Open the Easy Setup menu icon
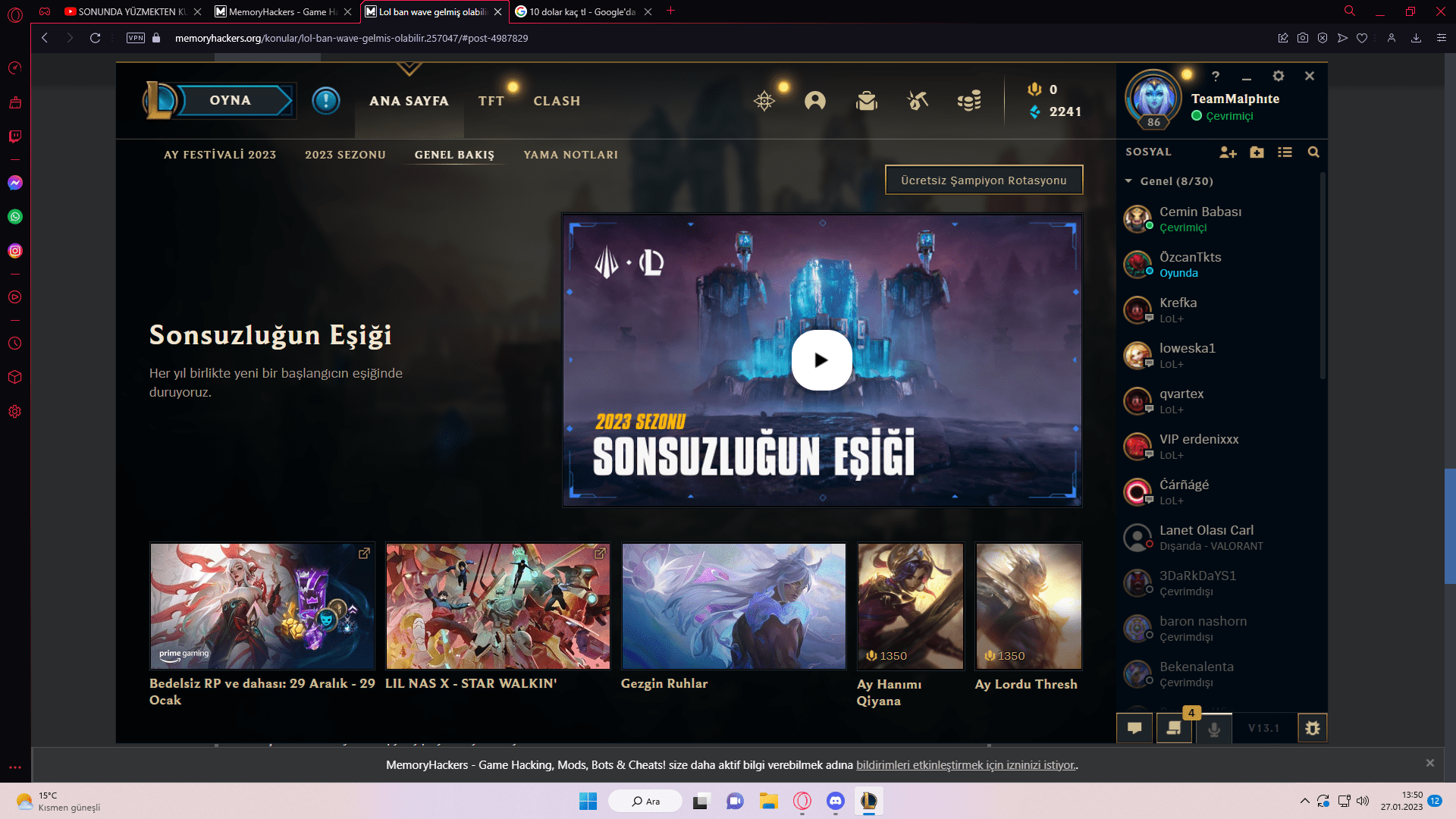1456x819 pixels. [x=1442, y=38]
